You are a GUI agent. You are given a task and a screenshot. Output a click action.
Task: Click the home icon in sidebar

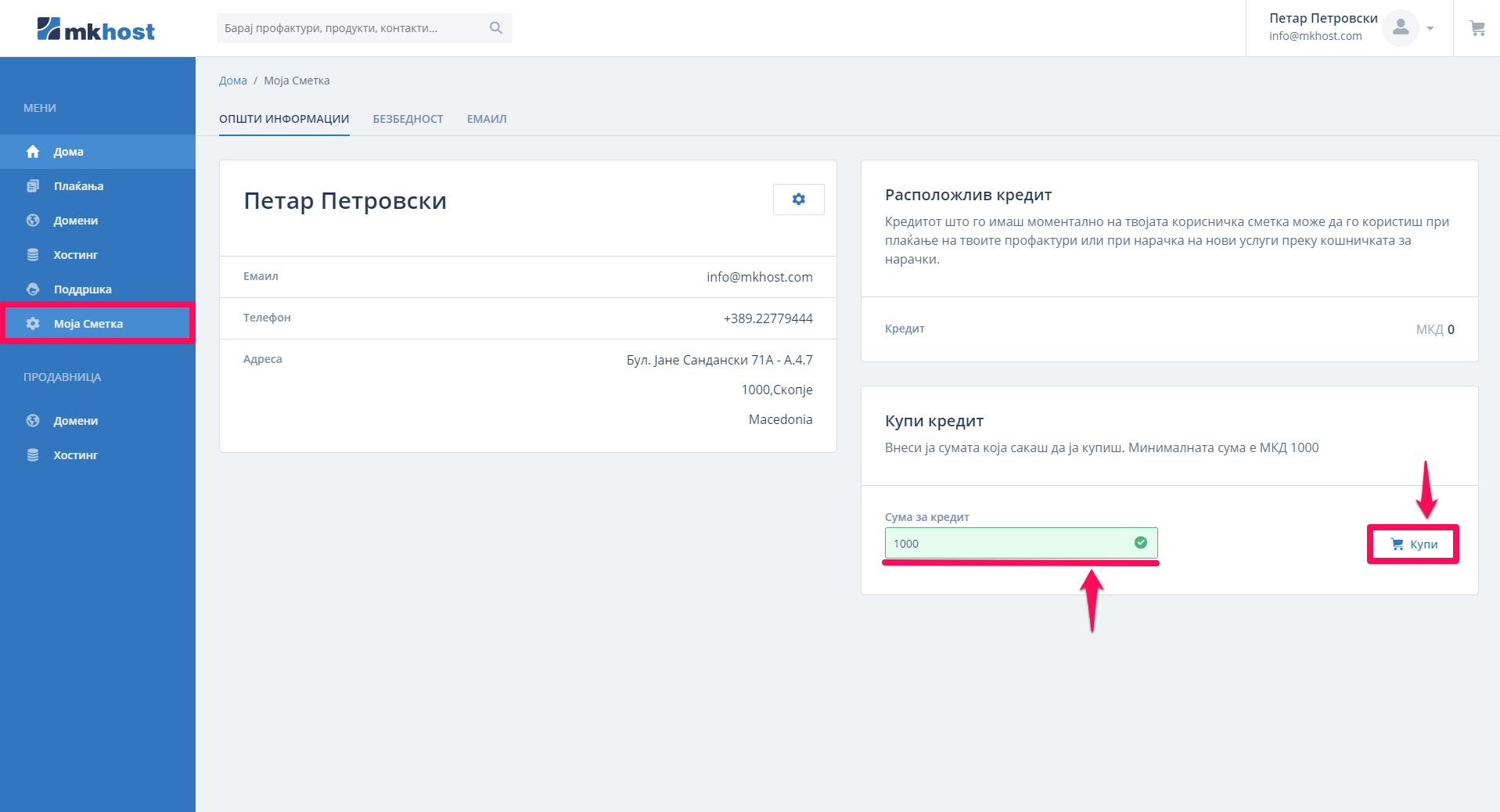(x=33, y=152)
